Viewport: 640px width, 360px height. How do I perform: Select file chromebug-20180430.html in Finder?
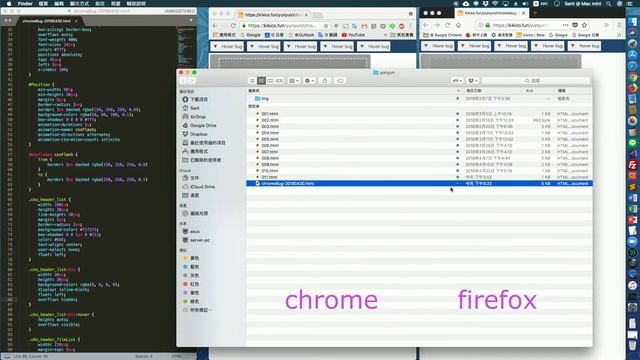419,184
